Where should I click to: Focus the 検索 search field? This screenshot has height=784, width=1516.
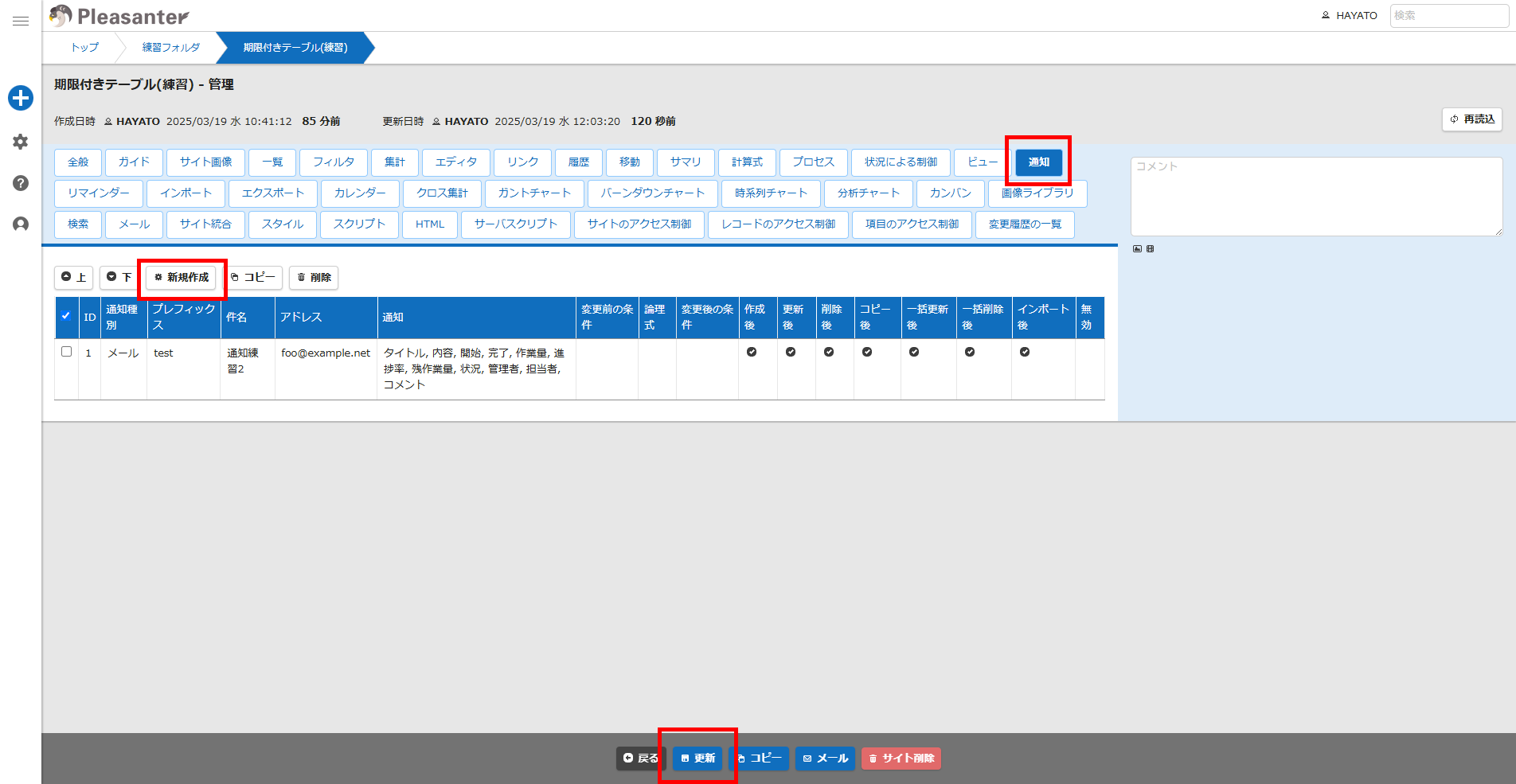[1449, 16]
